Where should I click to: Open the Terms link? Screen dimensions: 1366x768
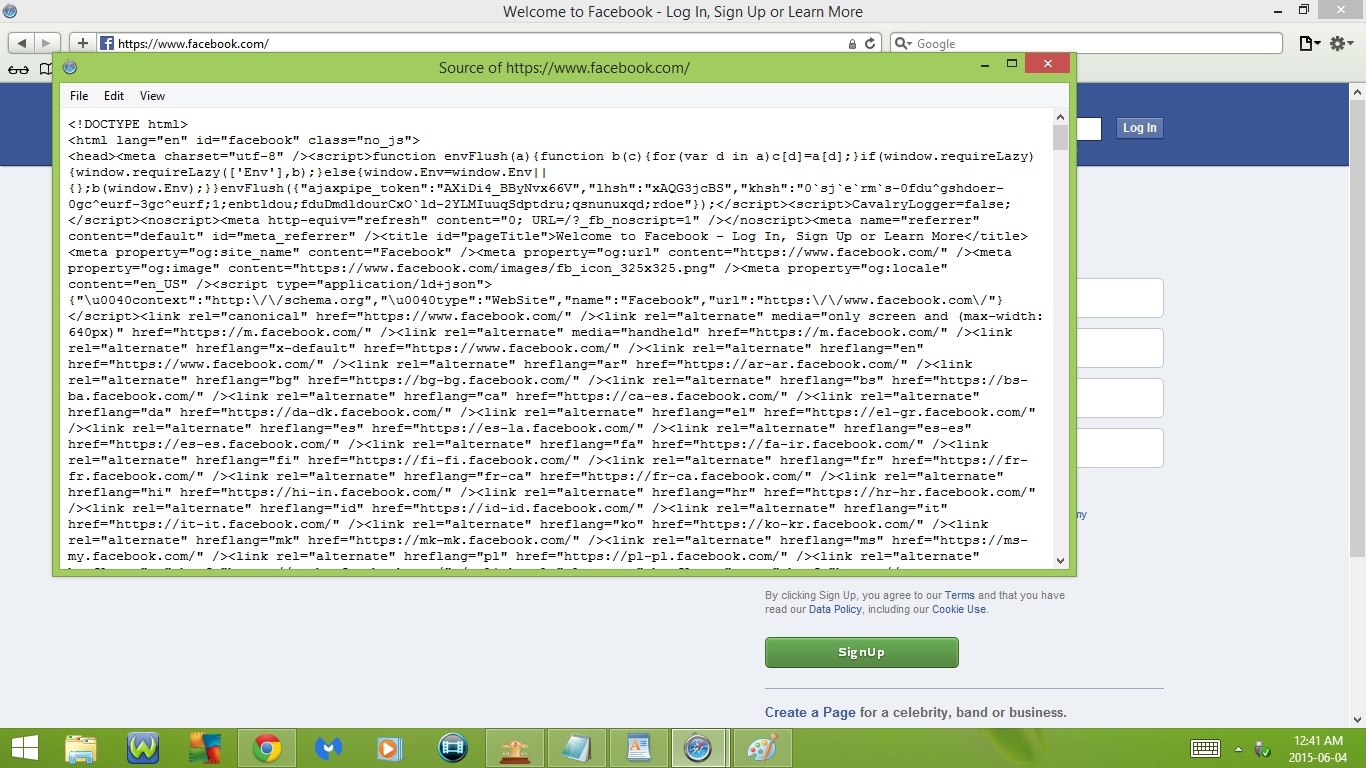point(960,595)
